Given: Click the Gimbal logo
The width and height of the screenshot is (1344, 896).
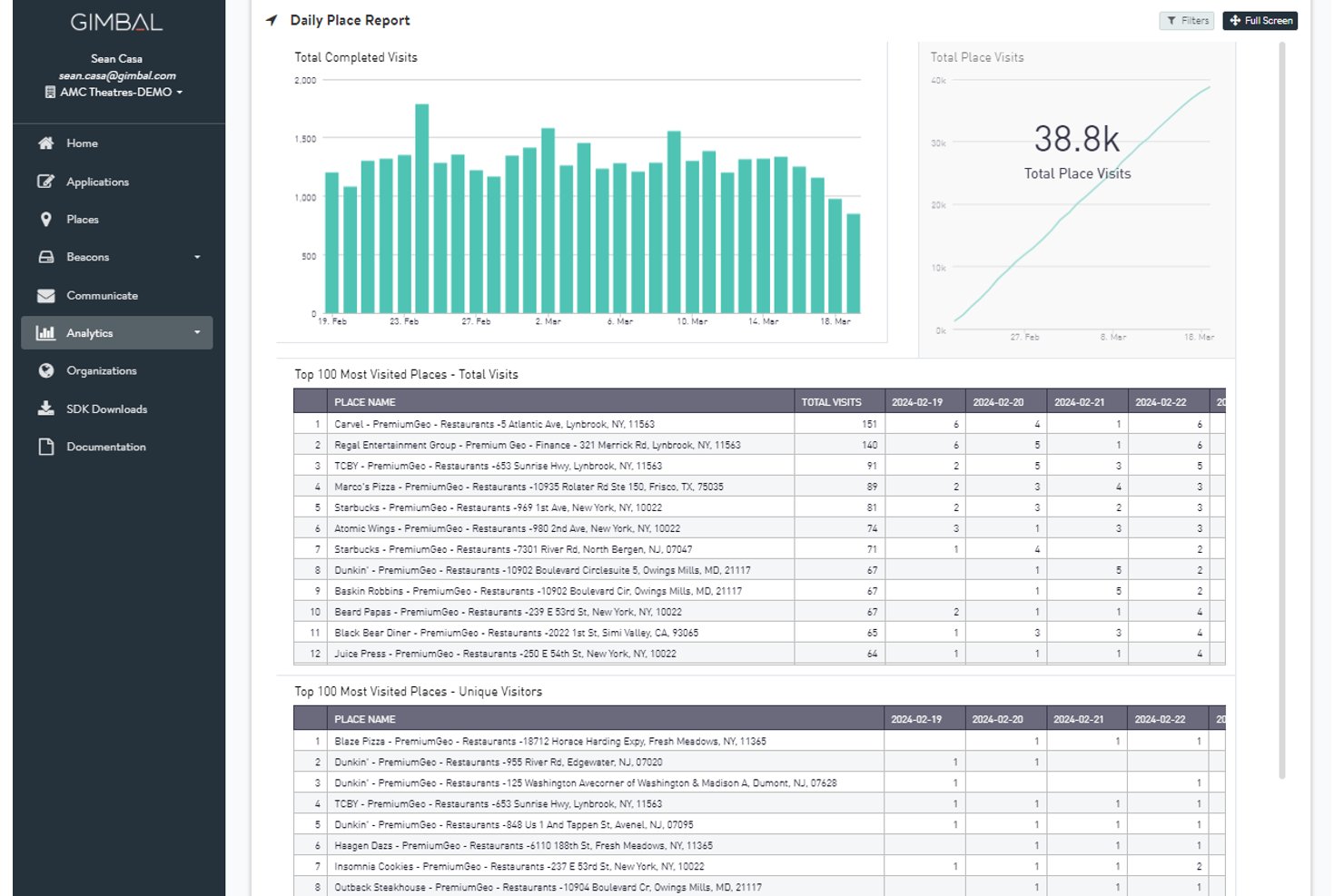Looking at the screenshot, I should coord(117,23).
